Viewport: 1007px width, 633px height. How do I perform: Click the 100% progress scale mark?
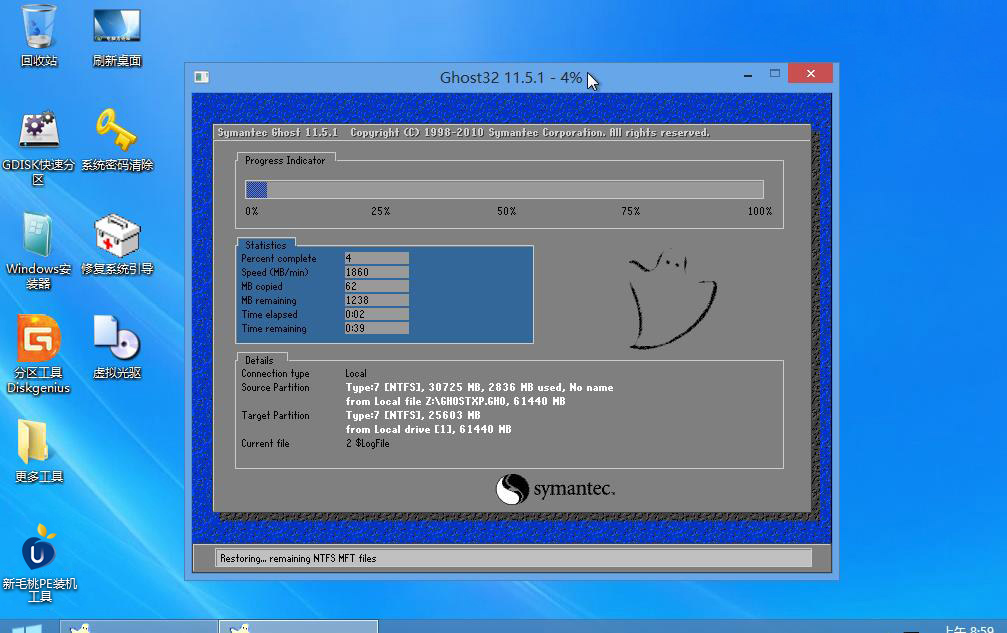(x=760, y=211)
